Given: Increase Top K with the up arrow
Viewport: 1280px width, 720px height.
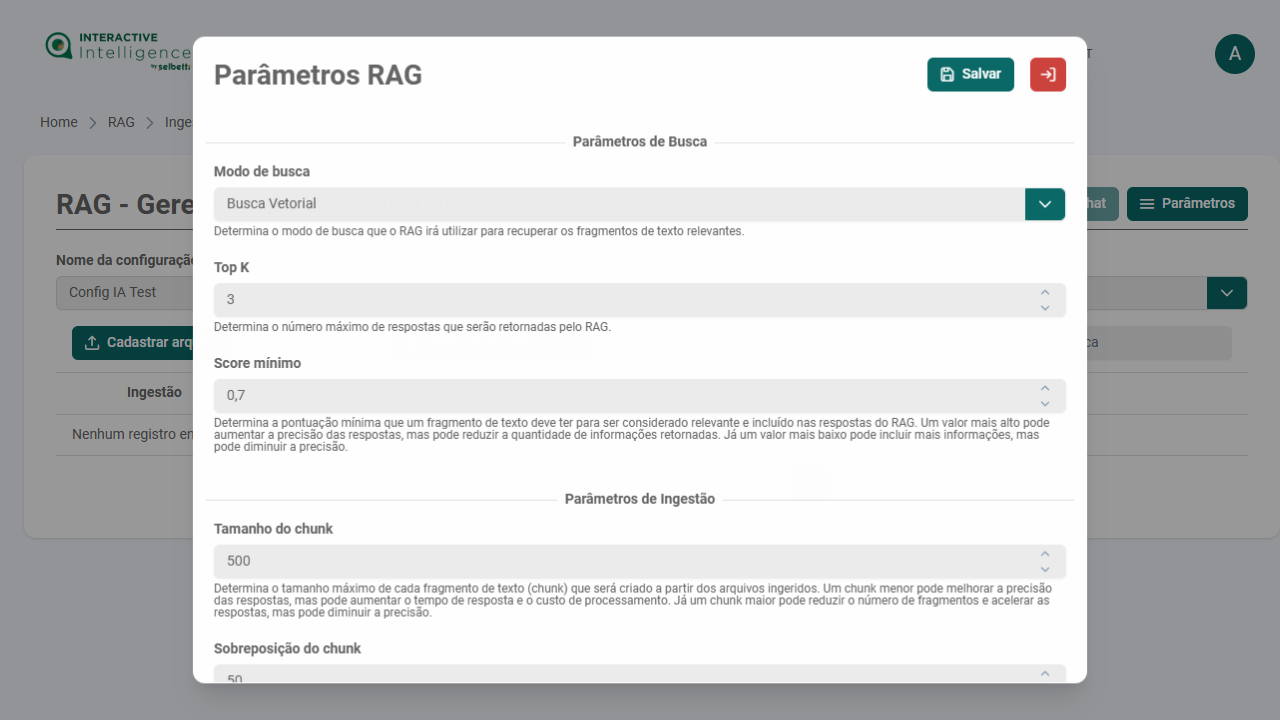Looking at the screenshot, I should (1045, 292).
